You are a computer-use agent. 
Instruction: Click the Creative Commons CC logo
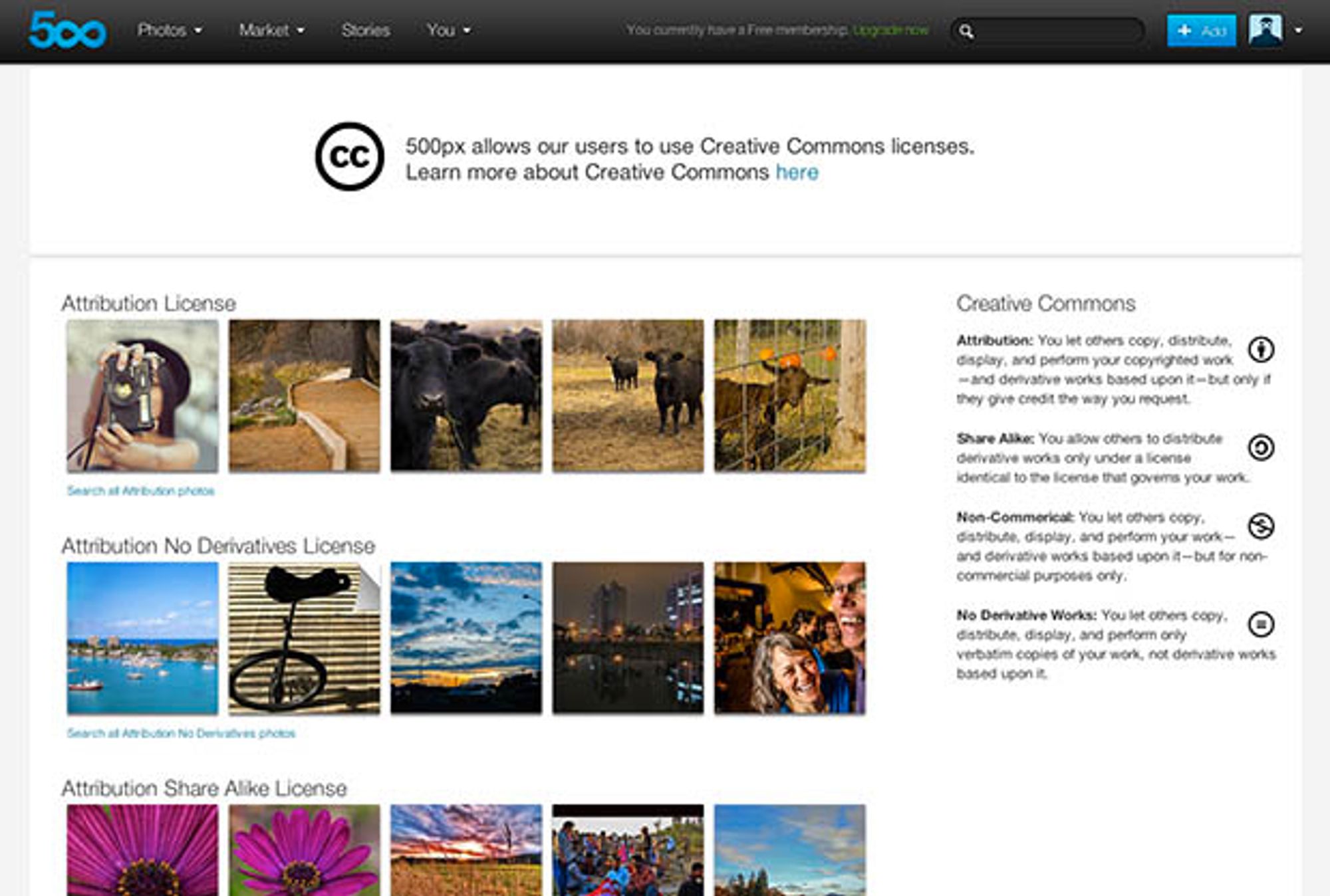click(349, 157)
